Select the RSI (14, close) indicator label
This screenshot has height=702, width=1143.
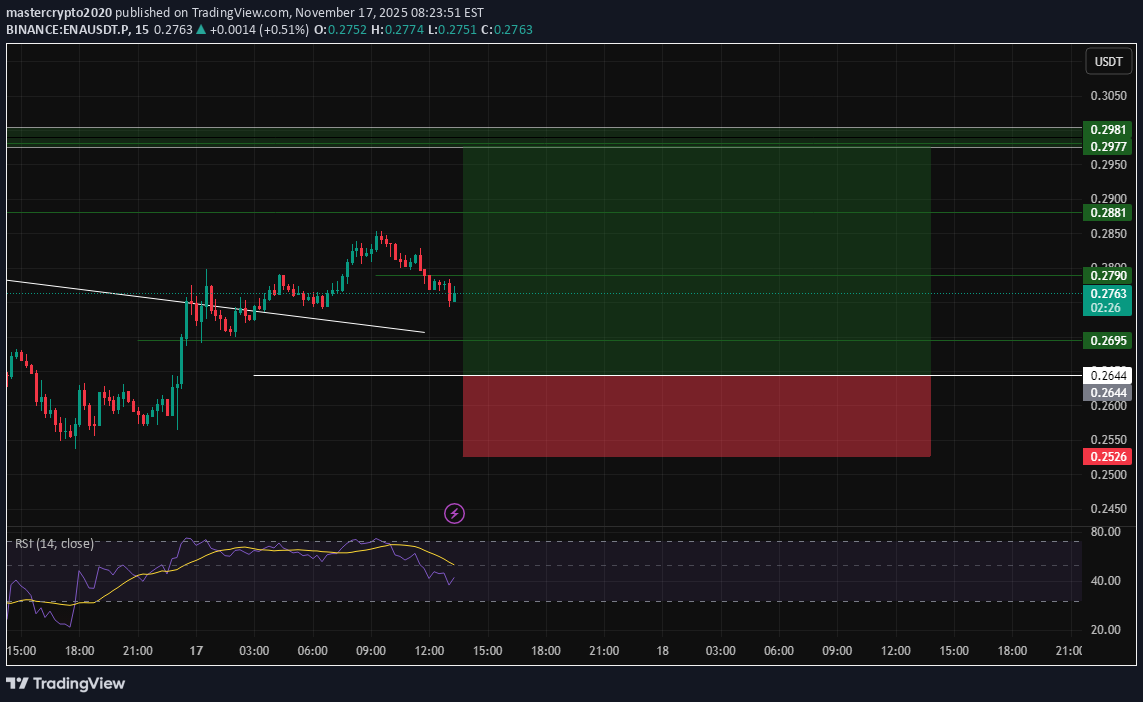pyautogui.click(x=52, y=543)
